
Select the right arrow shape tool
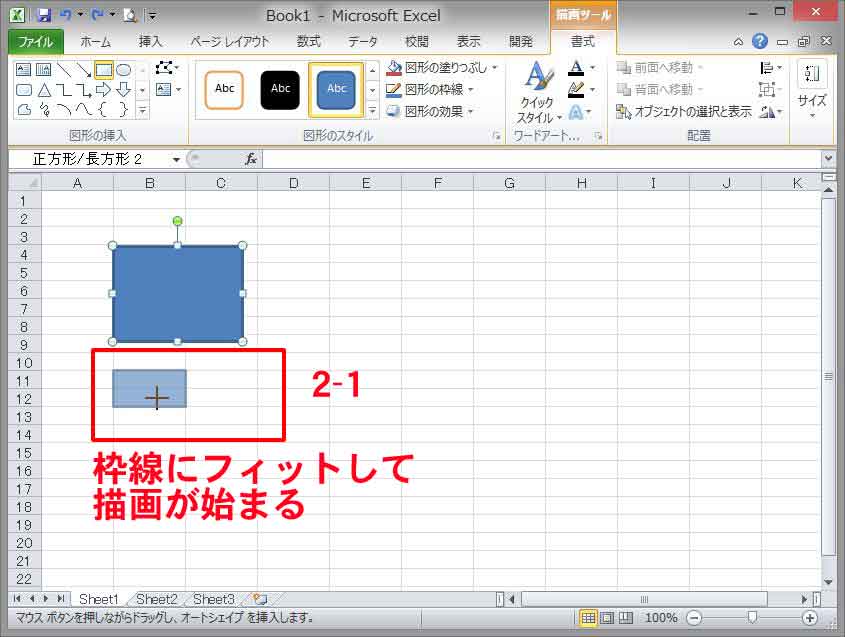[103, 89]
